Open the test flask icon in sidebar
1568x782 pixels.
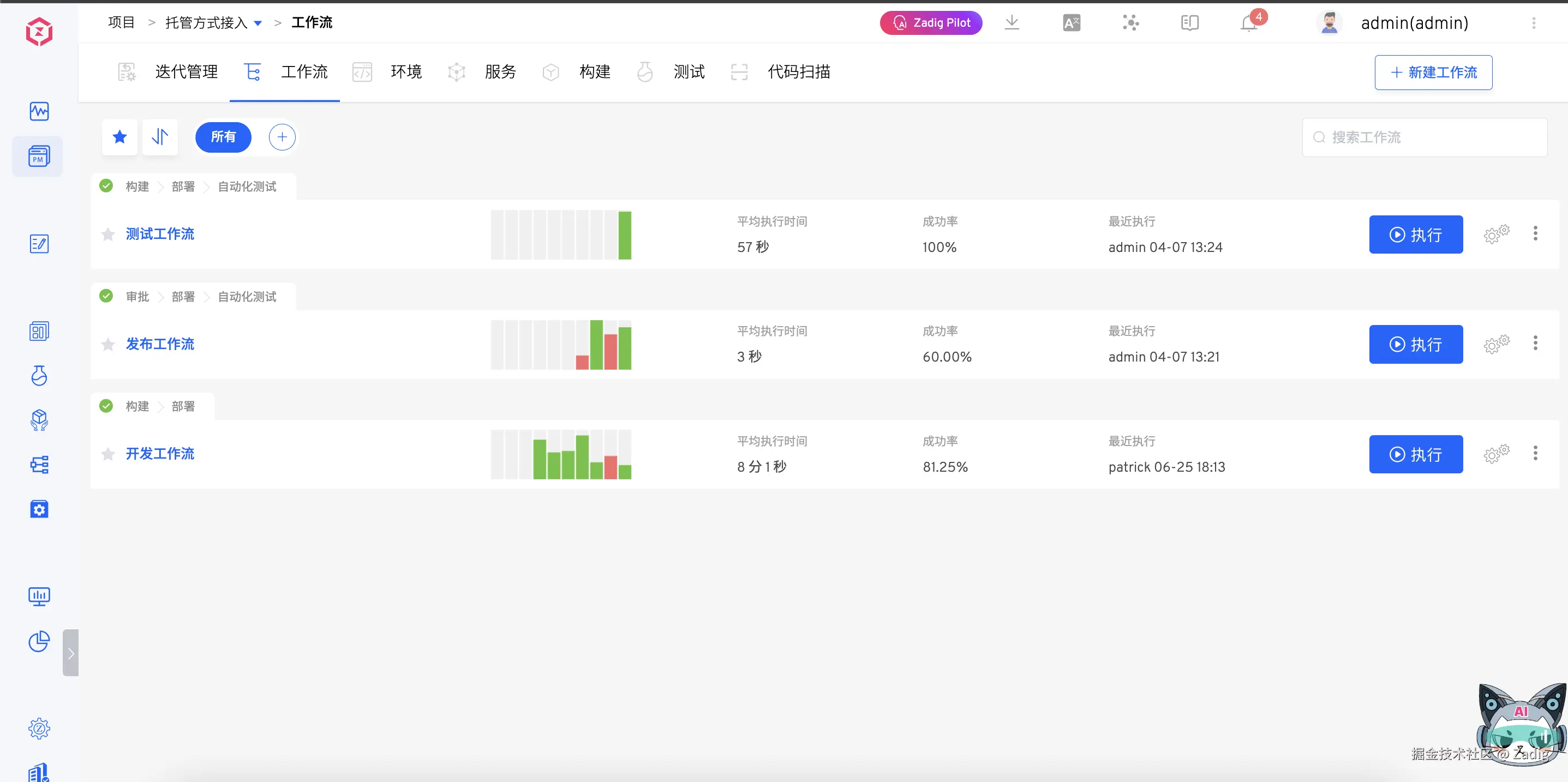39,376
